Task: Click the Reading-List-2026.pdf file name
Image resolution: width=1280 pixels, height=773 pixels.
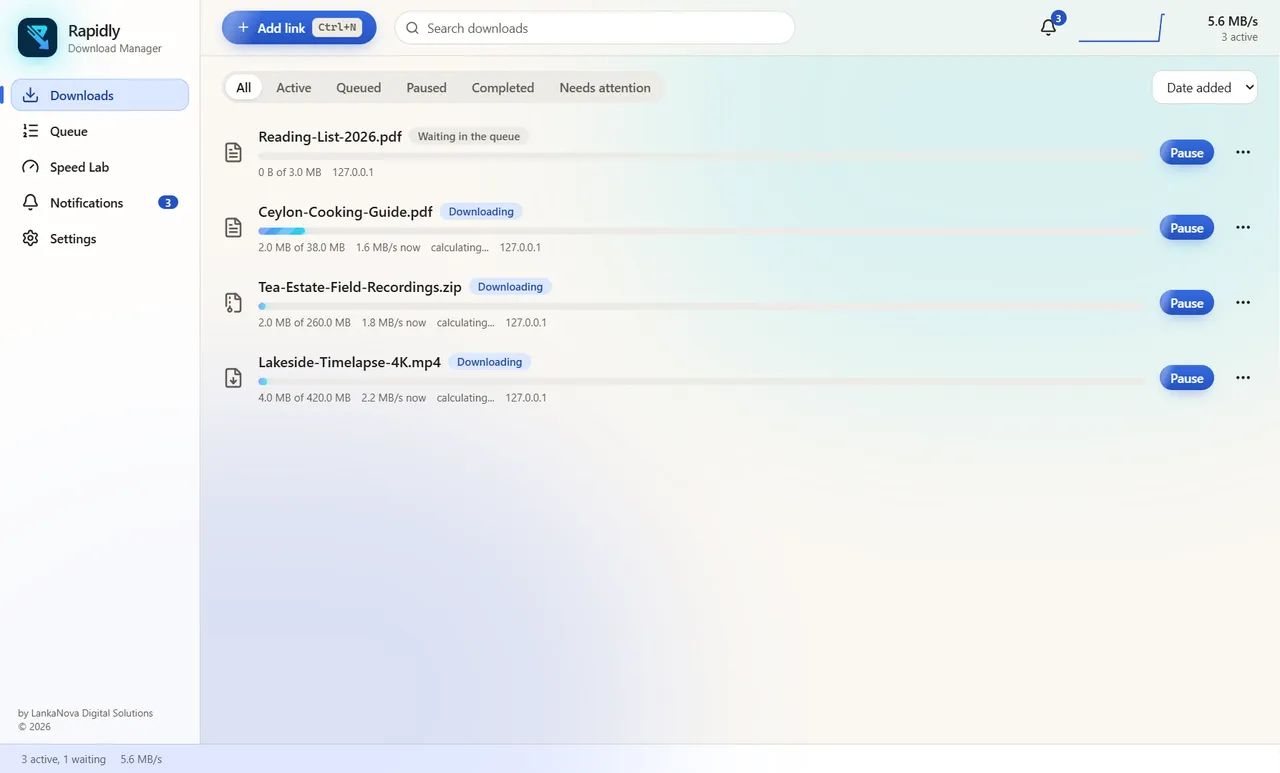Action: pyautogui.click(x=330, y=136)
